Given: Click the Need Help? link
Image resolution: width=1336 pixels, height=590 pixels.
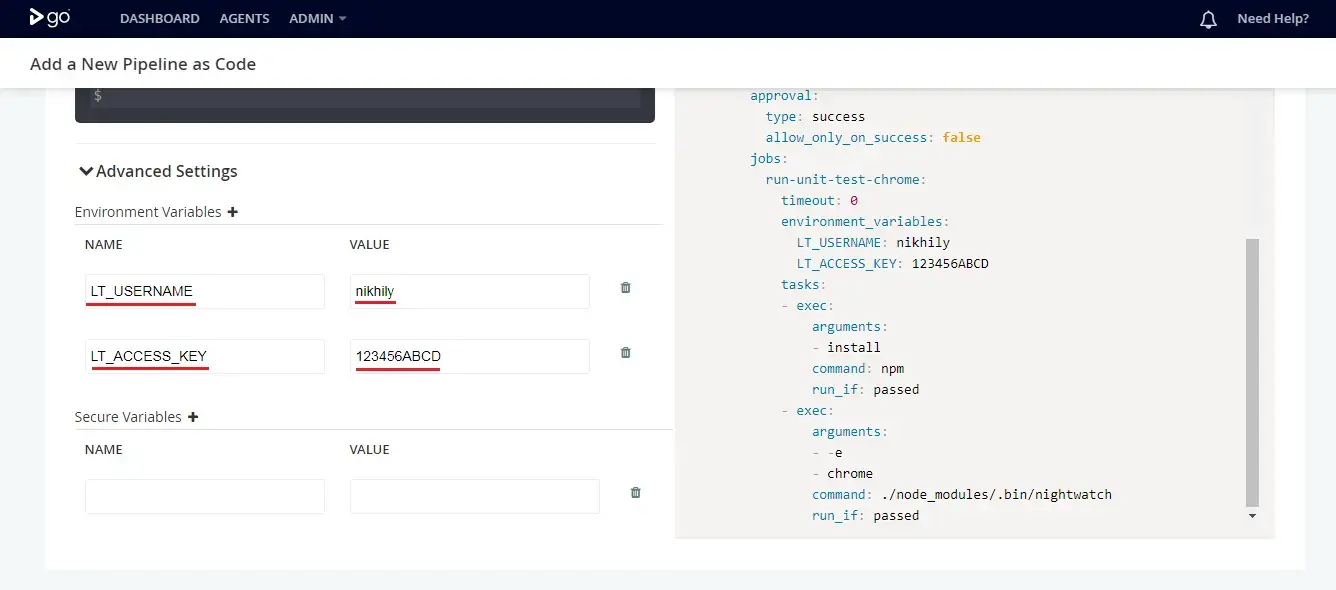Looking at the screenshot, I should (1272, 19).
